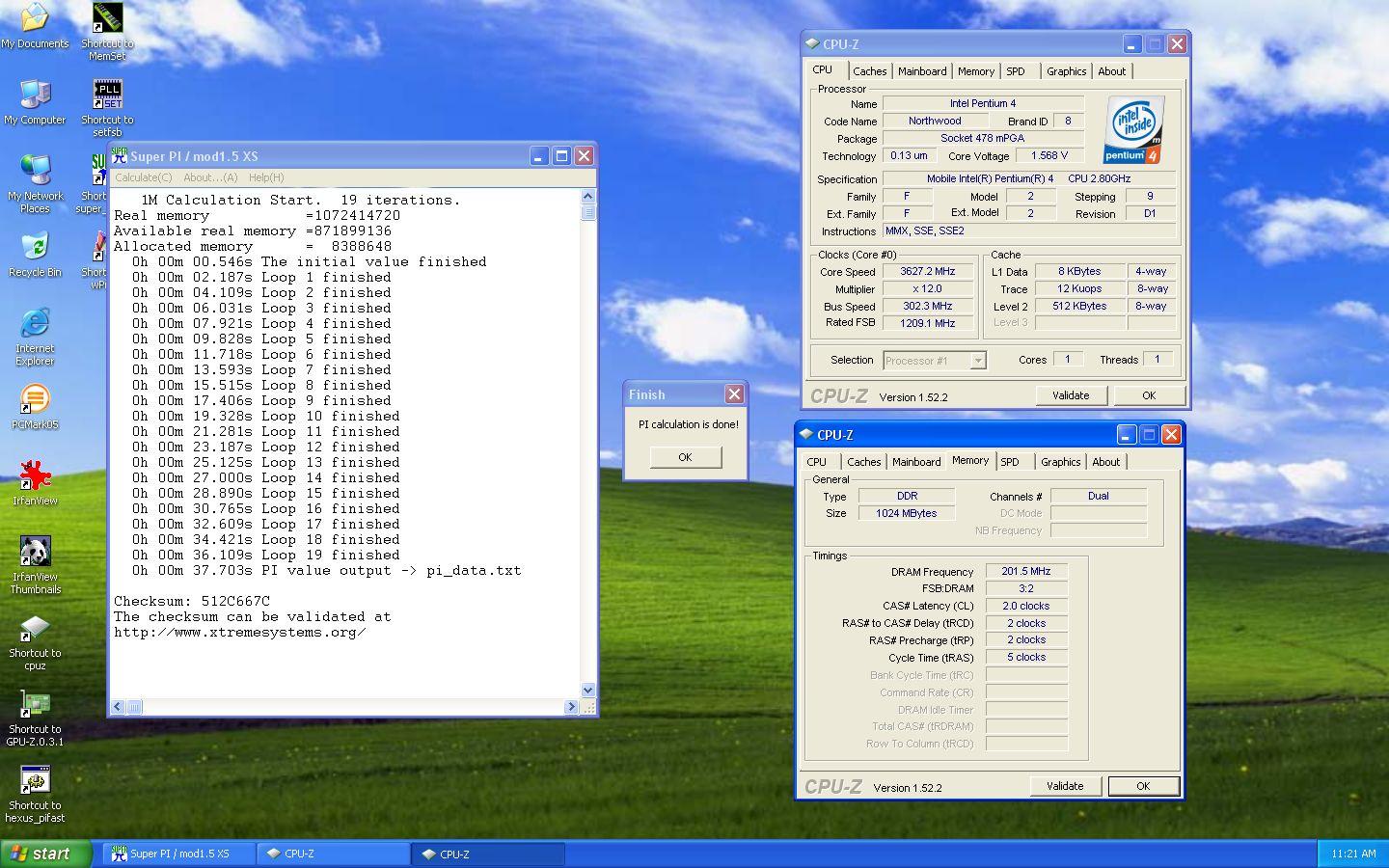1389x868 pixels.
Task: Select About tab in bottom CPU-Z
Action: point(1105,462)
